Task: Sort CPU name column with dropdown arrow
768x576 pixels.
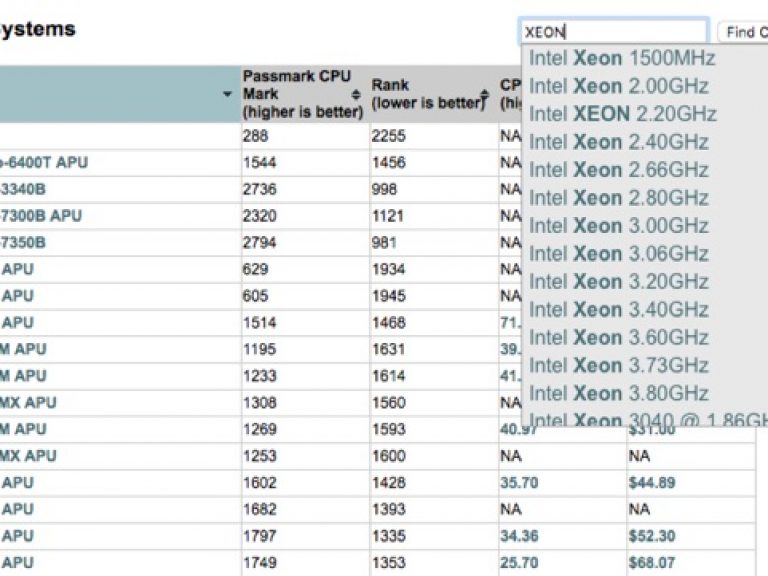Action: 227,94
